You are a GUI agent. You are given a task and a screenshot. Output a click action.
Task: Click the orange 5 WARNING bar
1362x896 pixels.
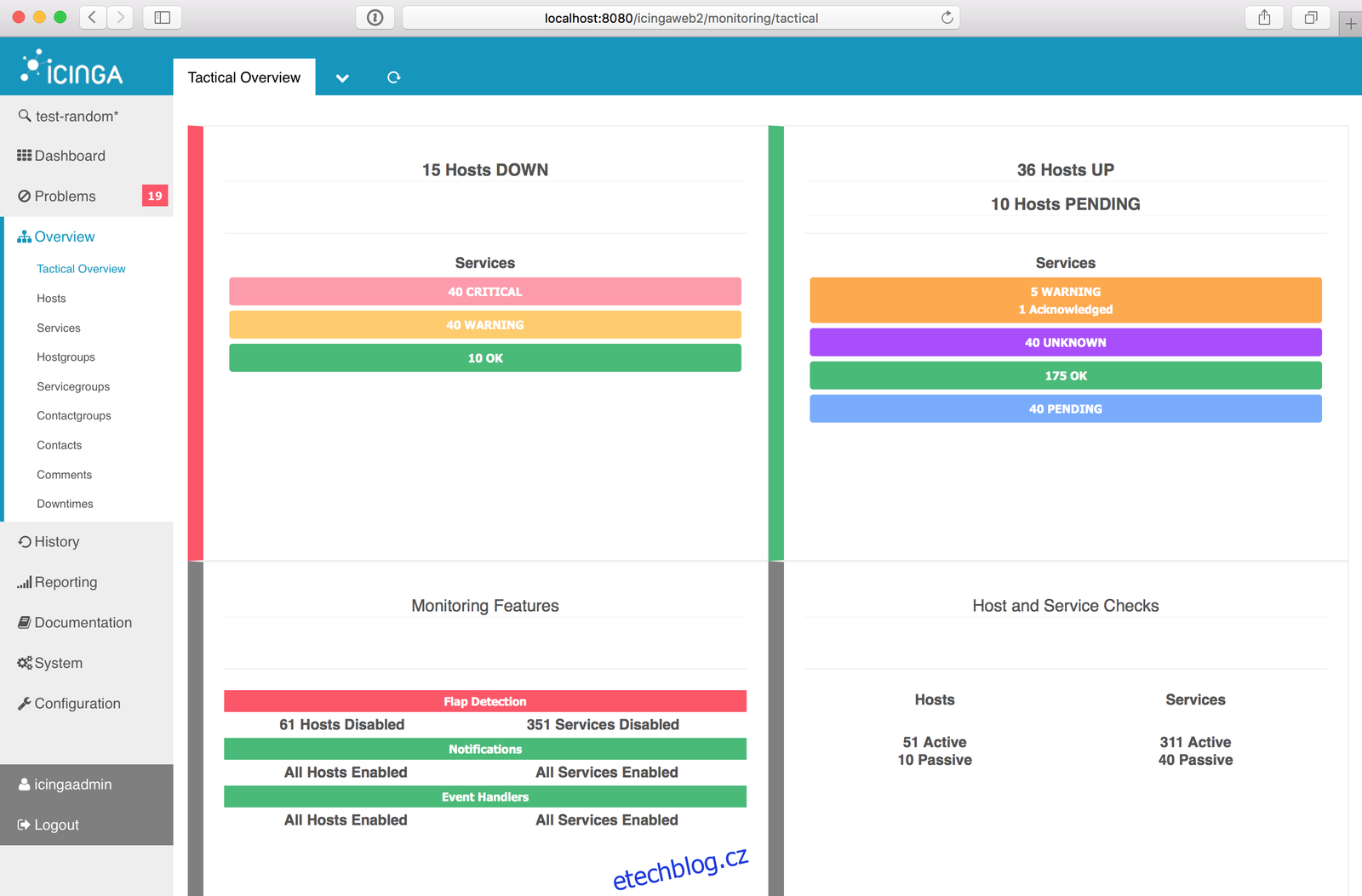(x=1066, y=300)
